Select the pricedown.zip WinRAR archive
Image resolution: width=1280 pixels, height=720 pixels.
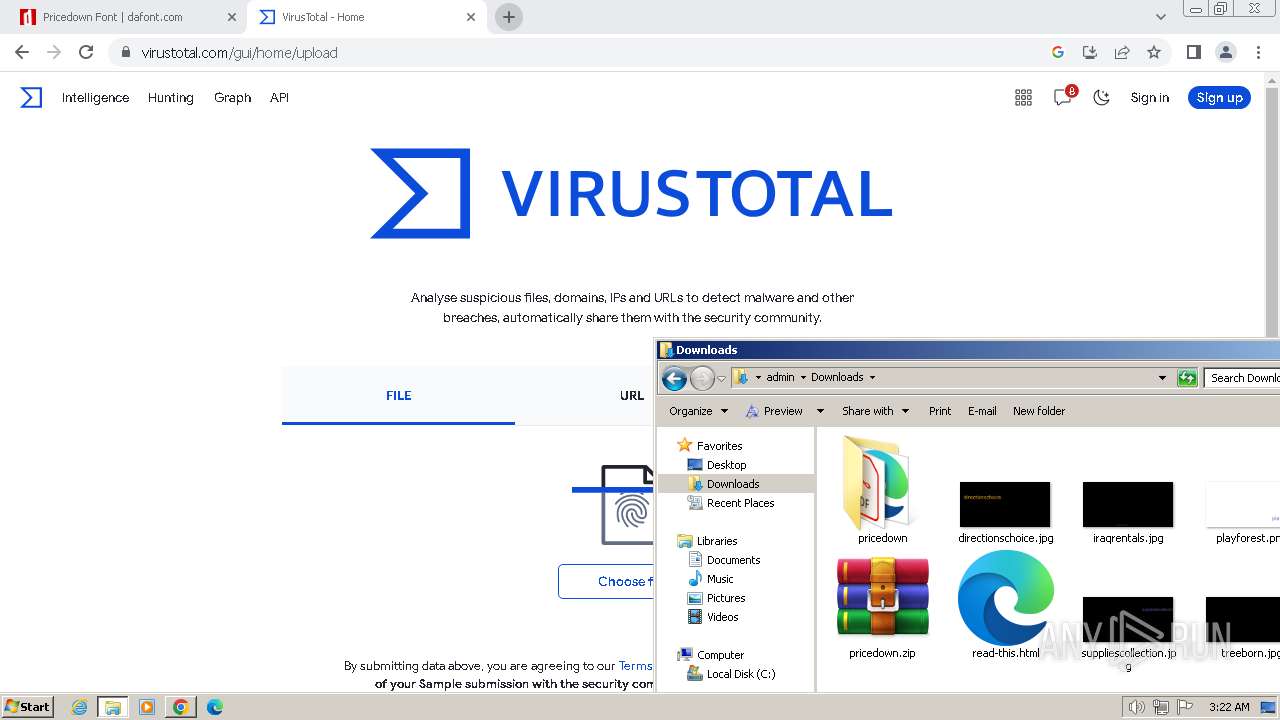tap(883, 598)
